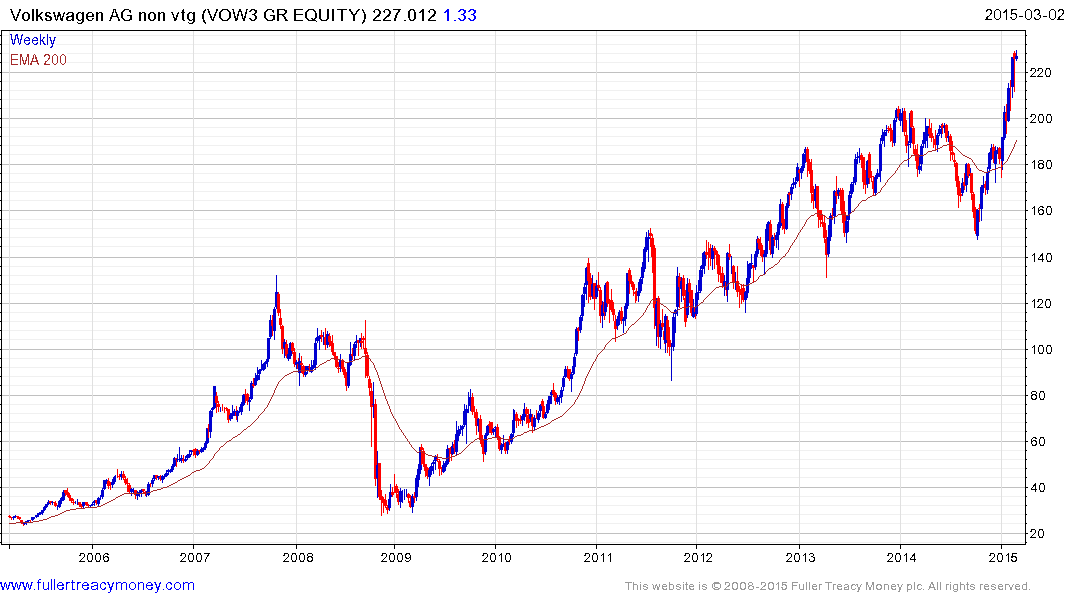Image resolution: width=1075 pixels, height=600 pixels.
Task: Click the 2013 x-axis label
Action: (800, 557)
